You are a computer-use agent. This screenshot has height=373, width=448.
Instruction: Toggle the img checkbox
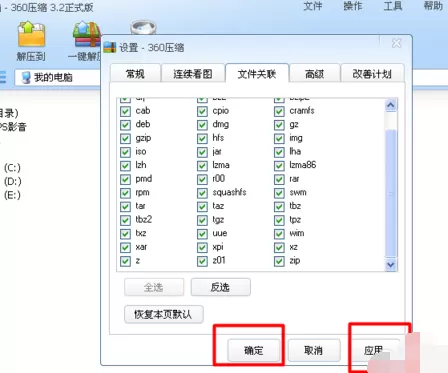pos(279,138)
